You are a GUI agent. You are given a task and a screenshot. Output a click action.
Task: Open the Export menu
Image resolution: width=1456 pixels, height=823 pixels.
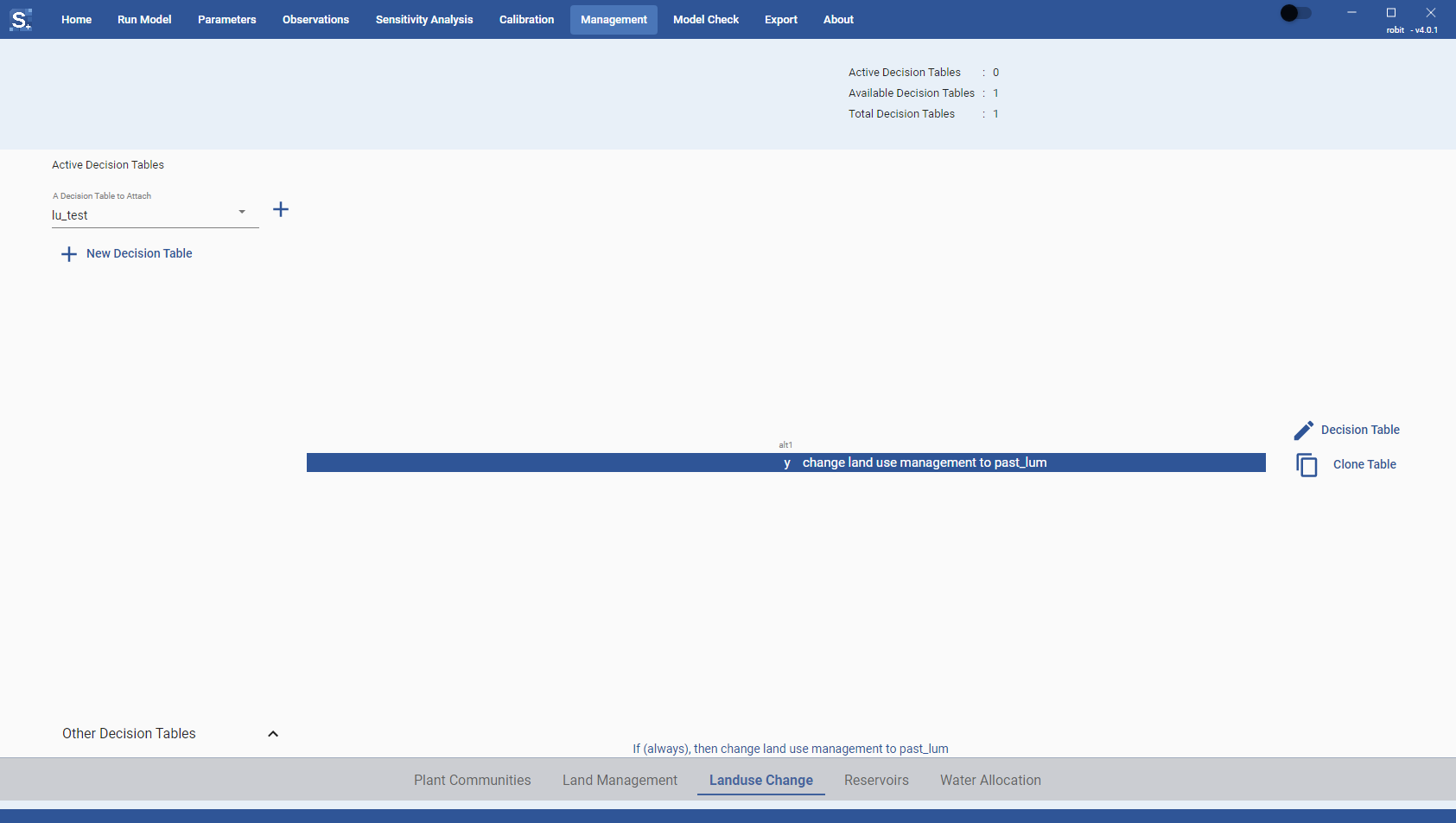(x=781, y=20)
